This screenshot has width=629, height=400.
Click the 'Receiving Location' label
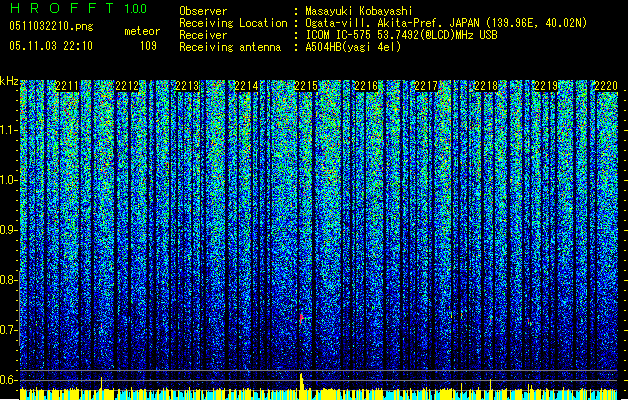[233, 23]
